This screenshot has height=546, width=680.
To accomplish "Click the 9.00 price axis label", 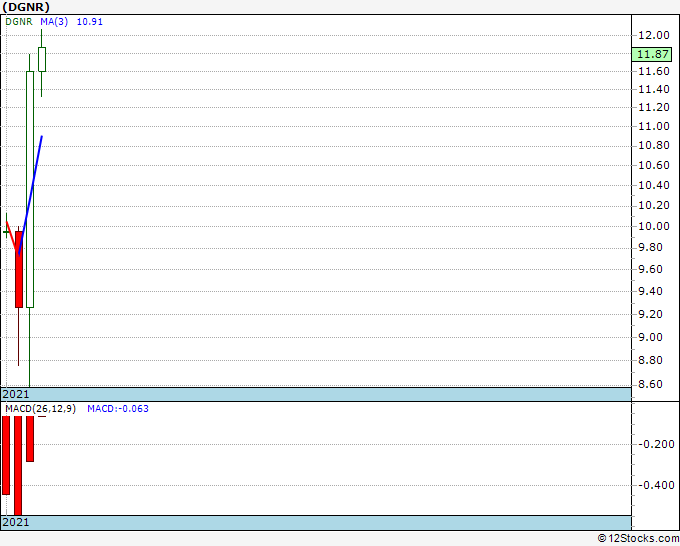I will (x=650, y=337).
